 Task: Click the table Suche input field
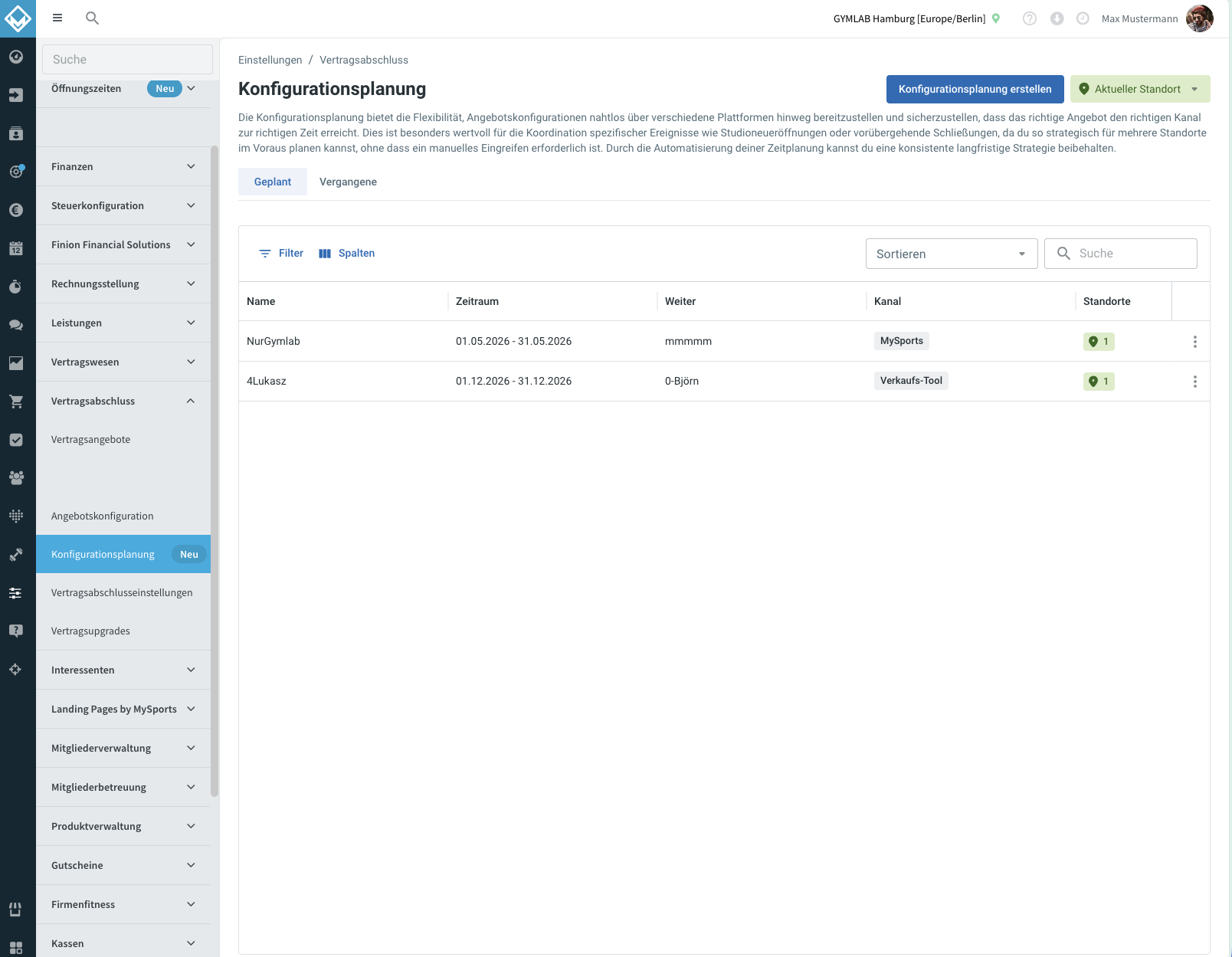point(1121,254)
